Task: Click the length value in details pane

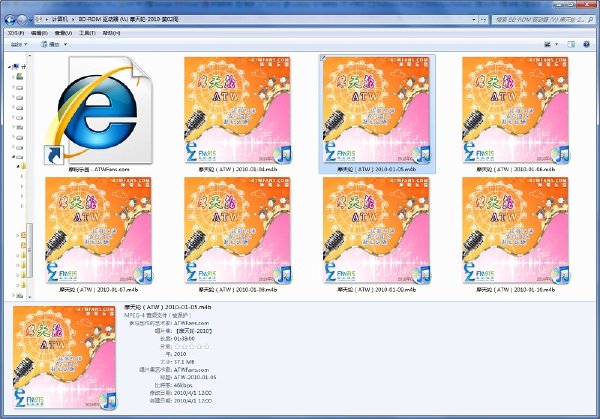Action: (184, 338)
